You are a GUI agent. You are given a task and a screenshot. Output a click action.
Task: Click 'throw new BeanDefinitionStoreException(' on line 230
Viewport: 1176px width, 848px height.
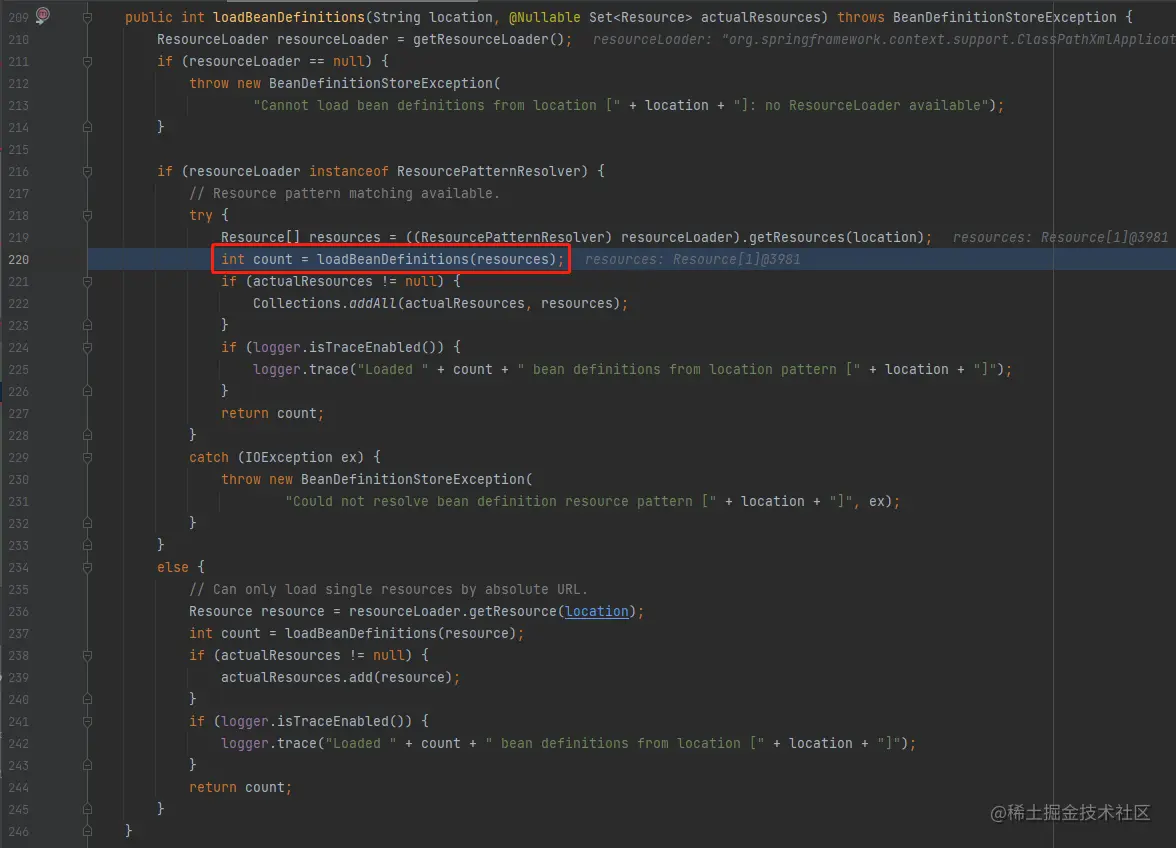tap(376, 480)
